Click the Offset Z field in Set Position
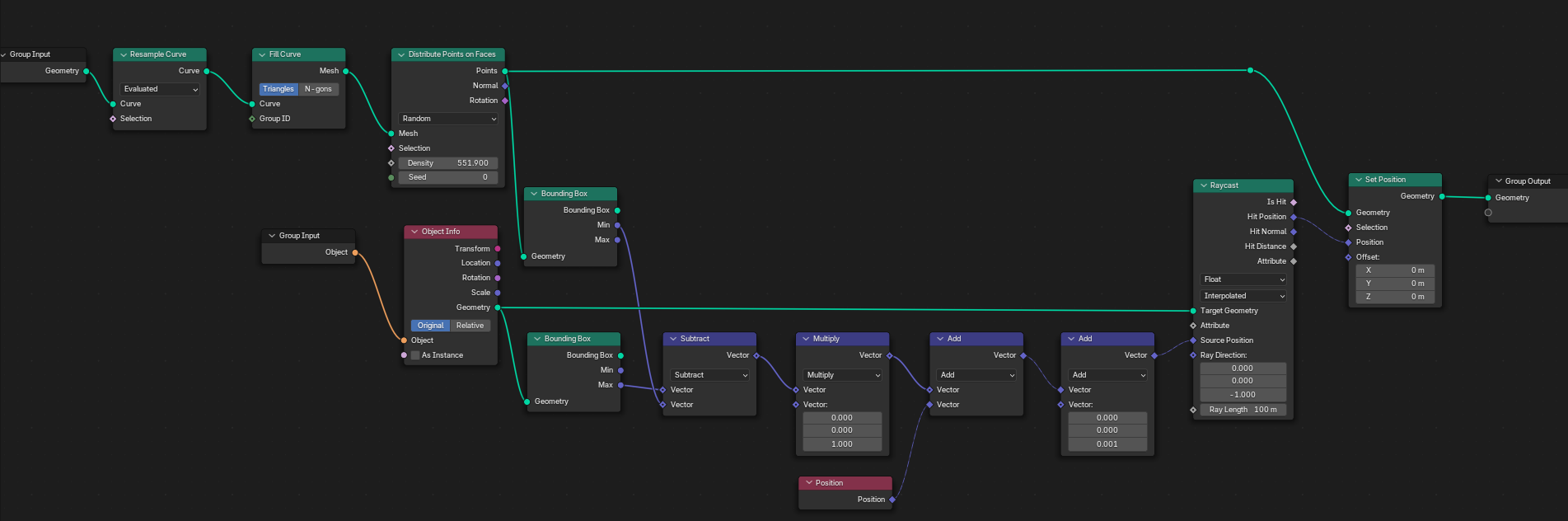 tap(1396, 297)
